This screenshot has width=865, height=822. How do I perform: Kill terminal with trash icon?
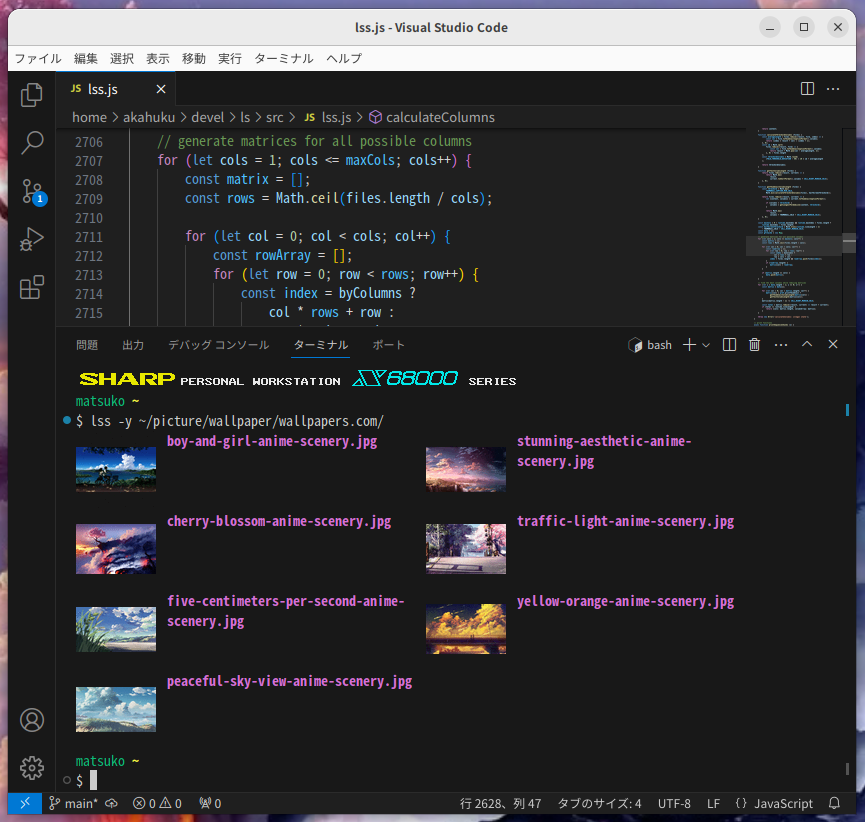point(754,345)
